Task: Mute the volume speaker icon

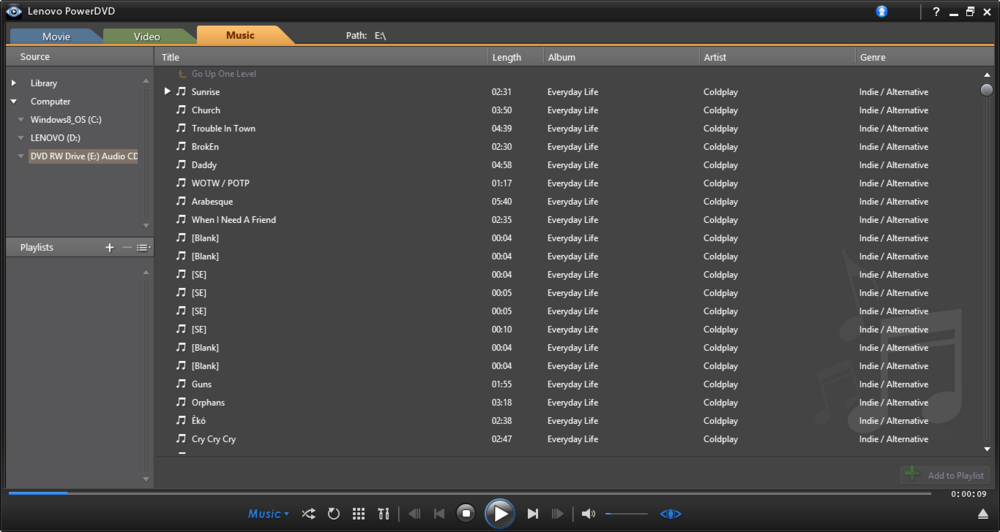Action: (x=588, y=514)
